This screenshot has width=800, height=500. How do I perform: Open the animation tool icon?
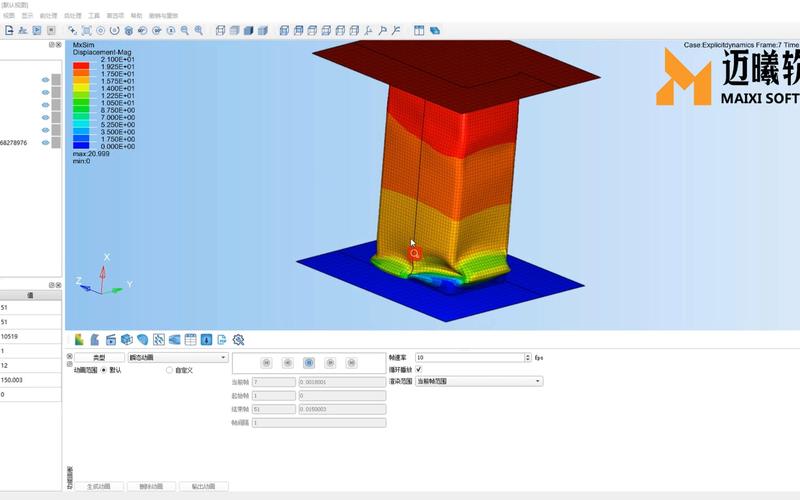pyautogui.click(x=111, y=339)
